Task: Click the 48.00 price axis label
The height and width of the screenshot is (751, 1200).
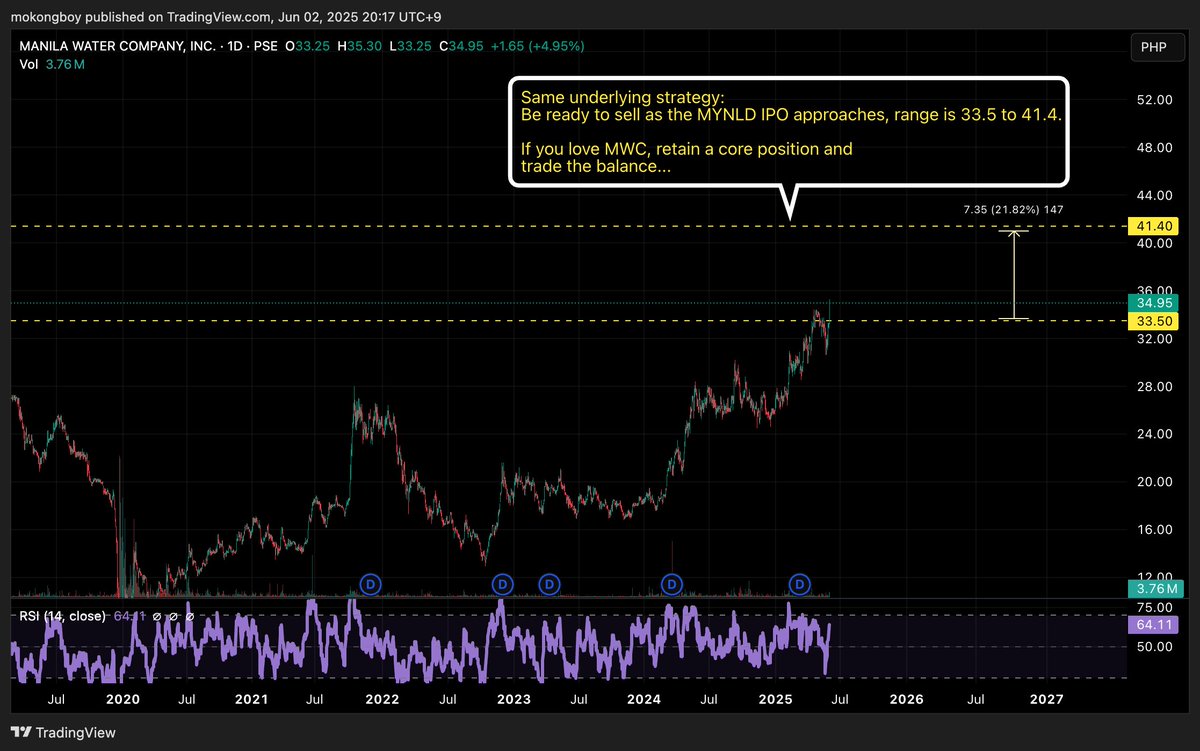Action: click(x=1153, y=148)
